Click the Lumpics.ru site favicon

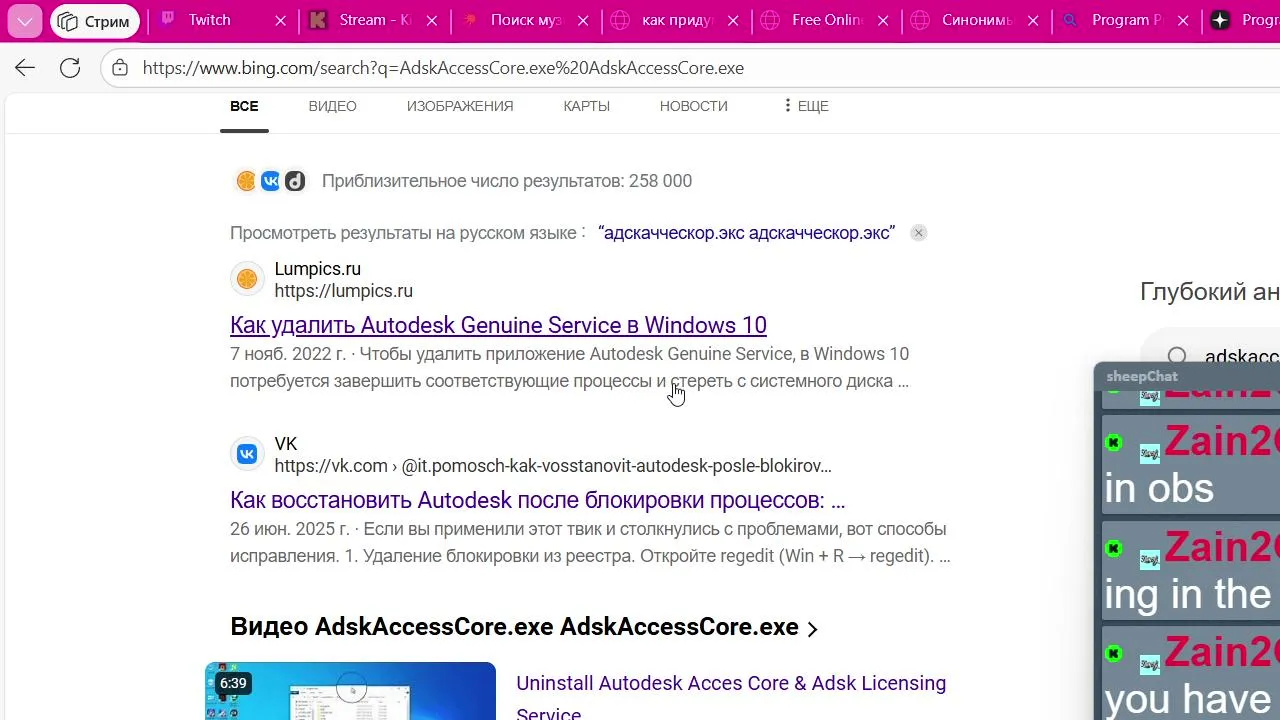247,279
